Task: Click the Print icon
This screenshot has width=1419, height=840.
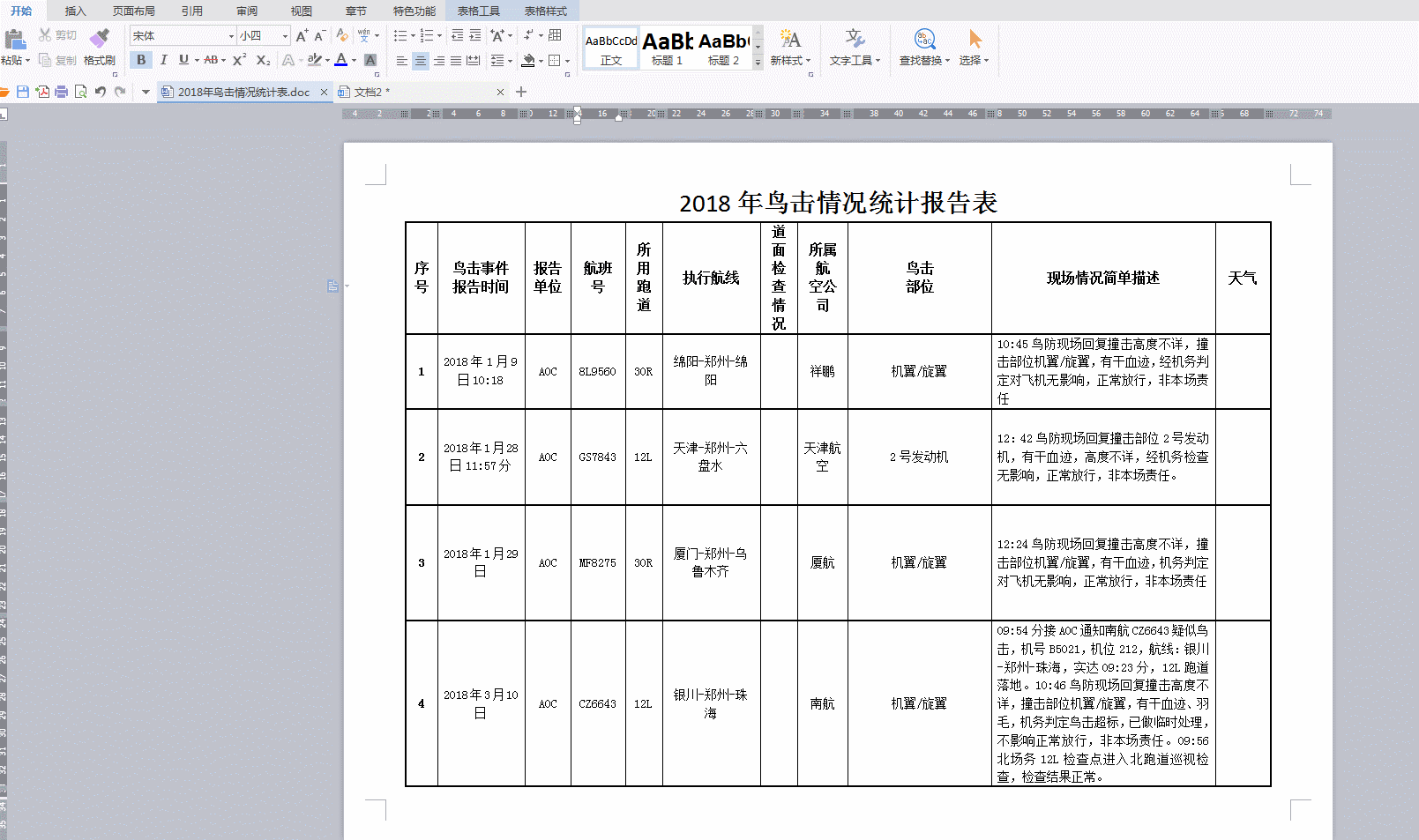Action: pos(61,92)
